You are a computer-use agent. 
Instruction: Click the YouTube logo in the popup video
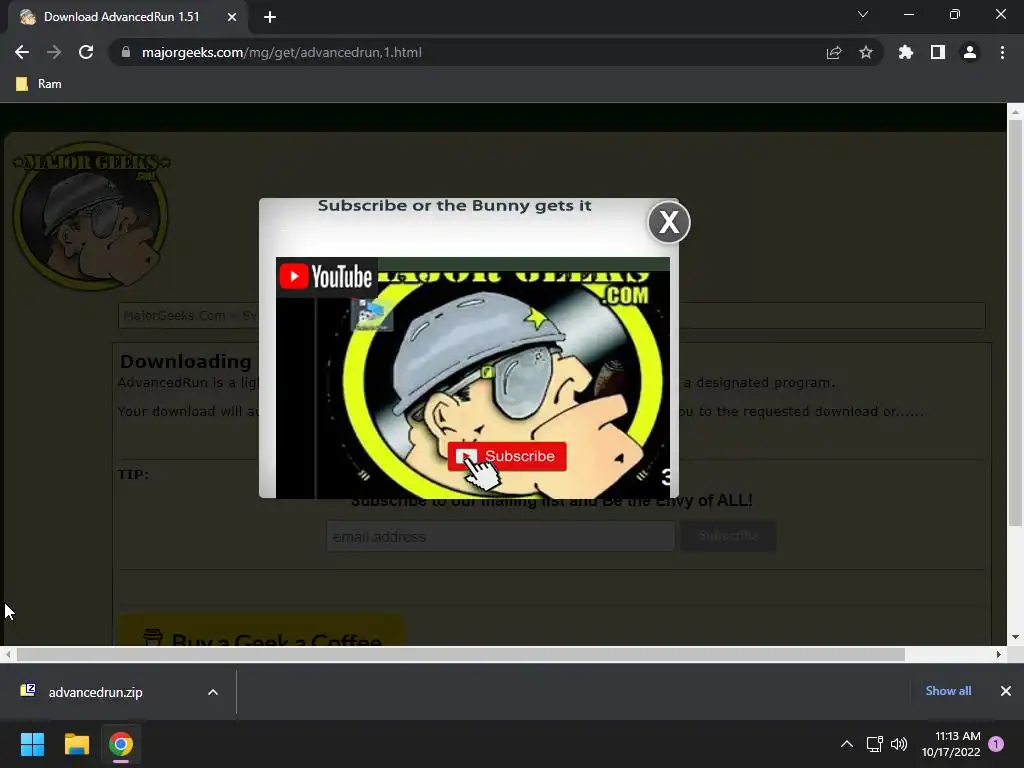tap(326, 276)
